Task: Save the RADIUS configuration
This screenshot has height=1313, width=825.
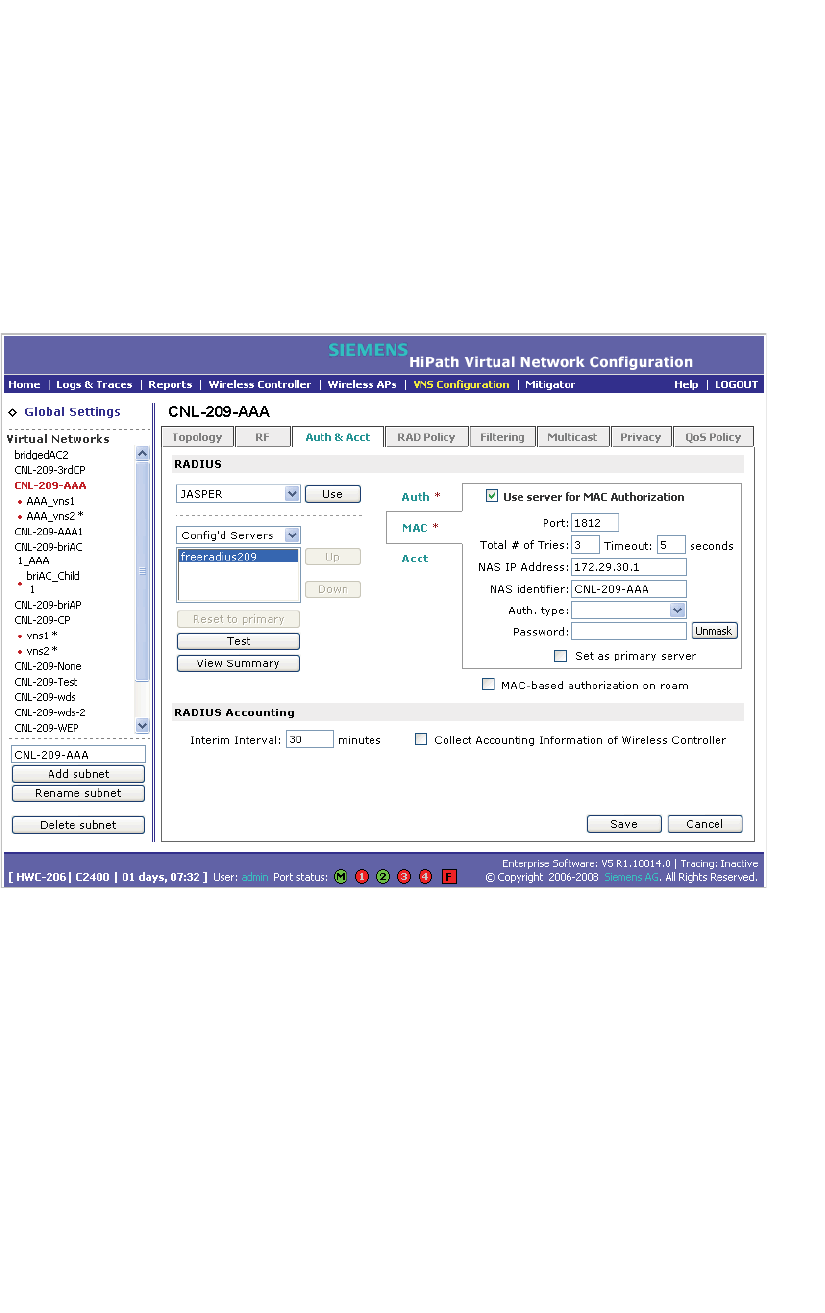Action: point(624,824)
